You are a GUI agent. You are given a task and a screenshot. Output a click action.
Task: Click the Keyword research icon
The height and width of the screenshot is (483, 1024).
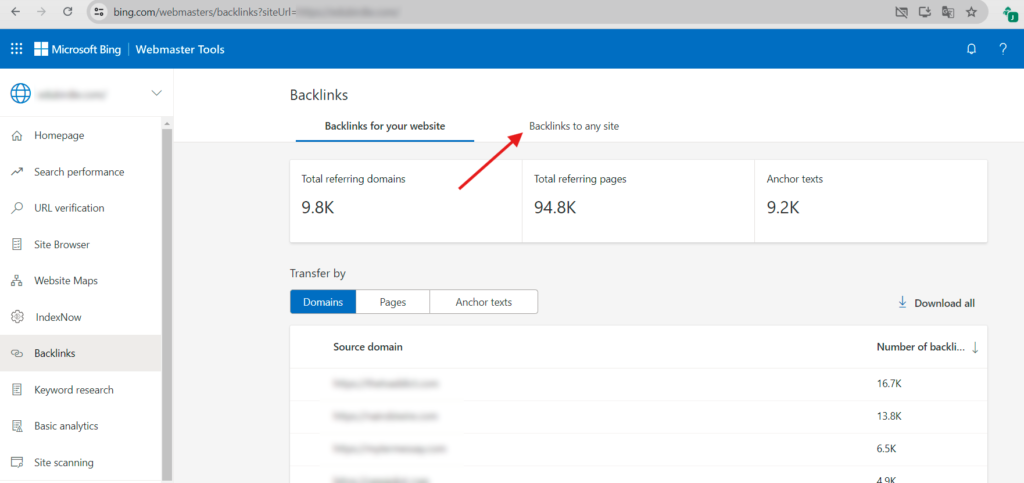pos(17,390)
